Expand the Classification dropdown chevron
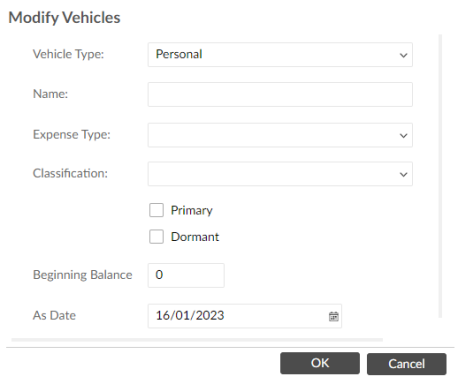 point(403,174)
